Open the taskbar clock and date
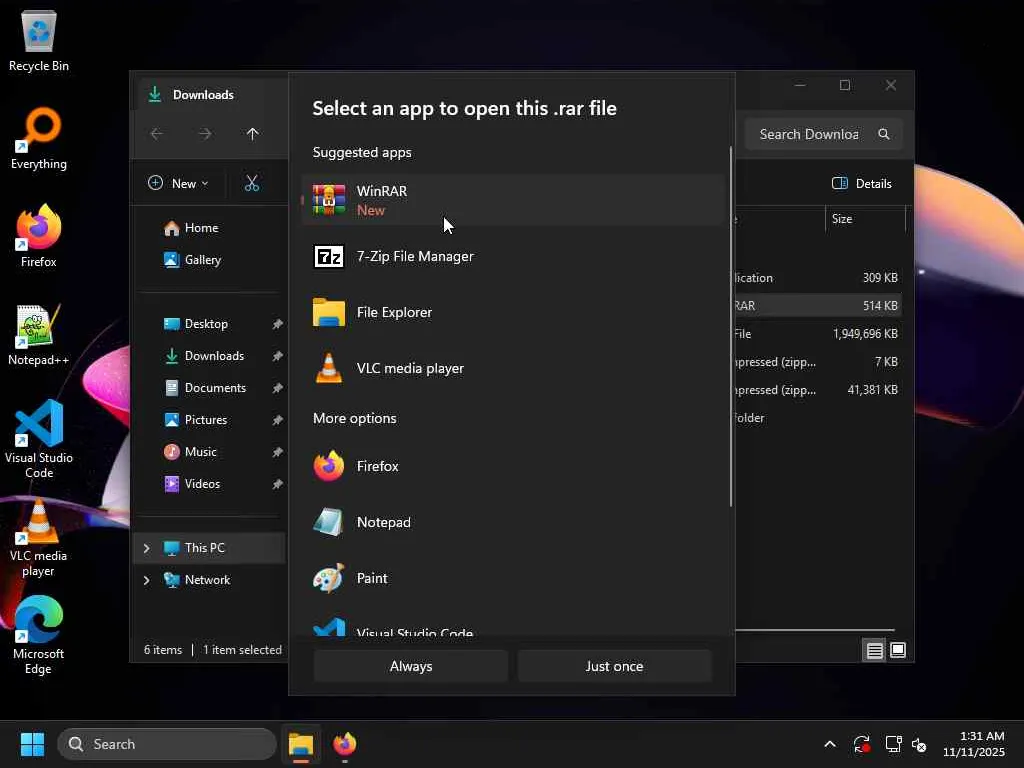Viewport: 1024px width, 768px height. click(974, 744)
